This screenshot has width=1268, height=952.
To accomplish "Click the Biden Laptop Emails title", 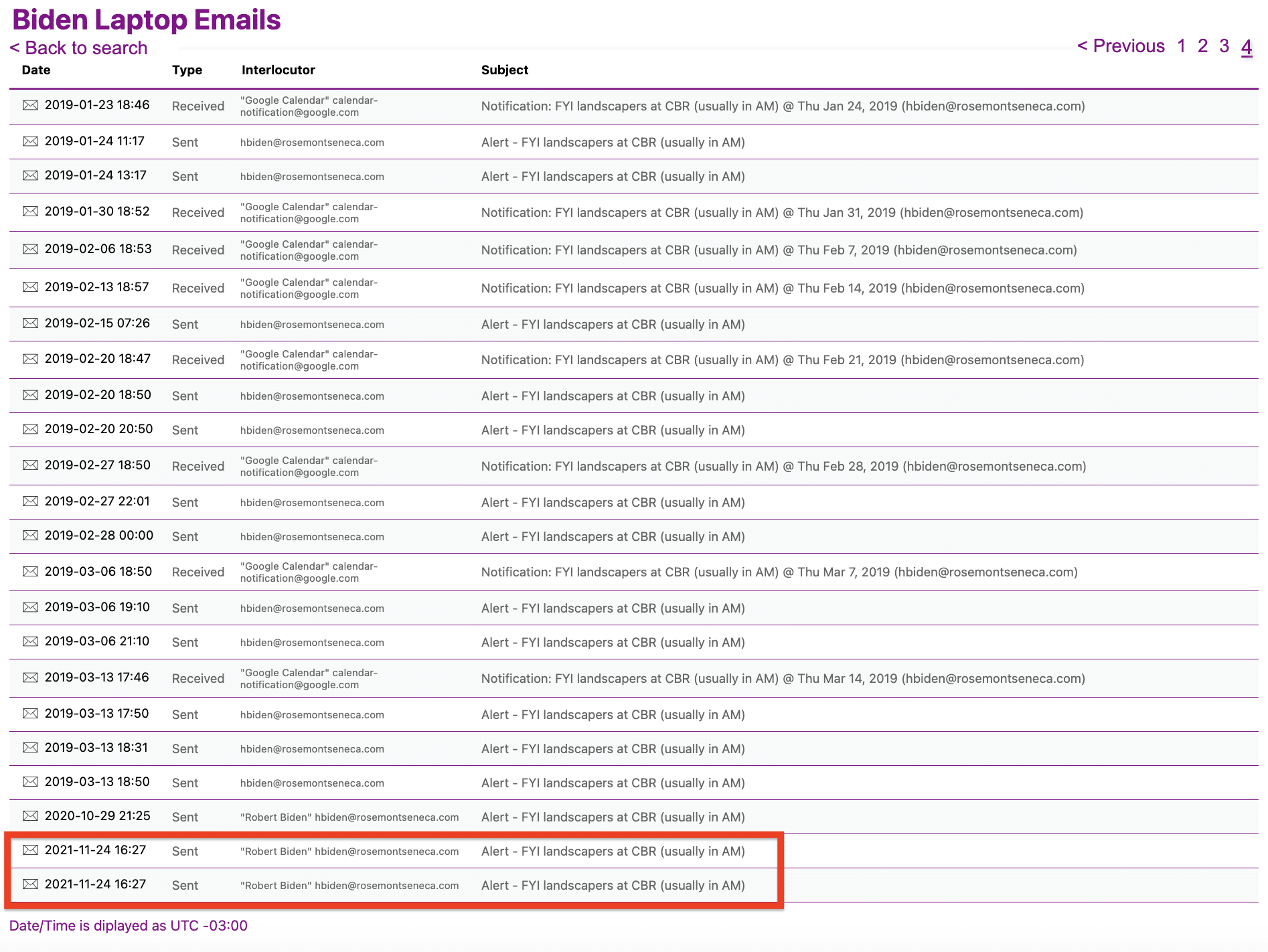I will [x=147, y=19].
